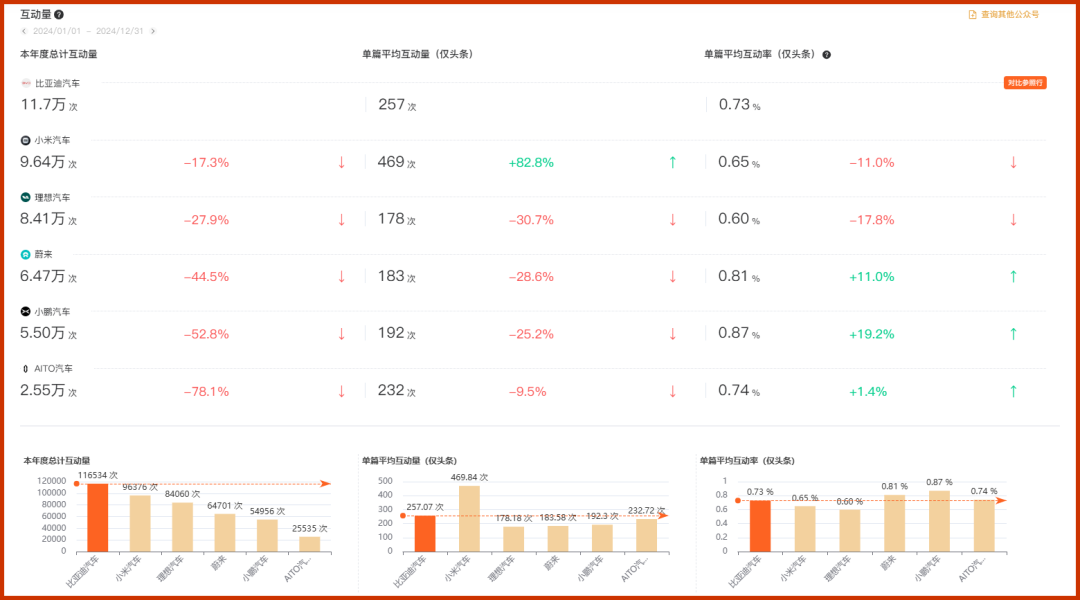Click help icon beside 单篇平均互动率（仅头条）

click(x=827, y=54)
